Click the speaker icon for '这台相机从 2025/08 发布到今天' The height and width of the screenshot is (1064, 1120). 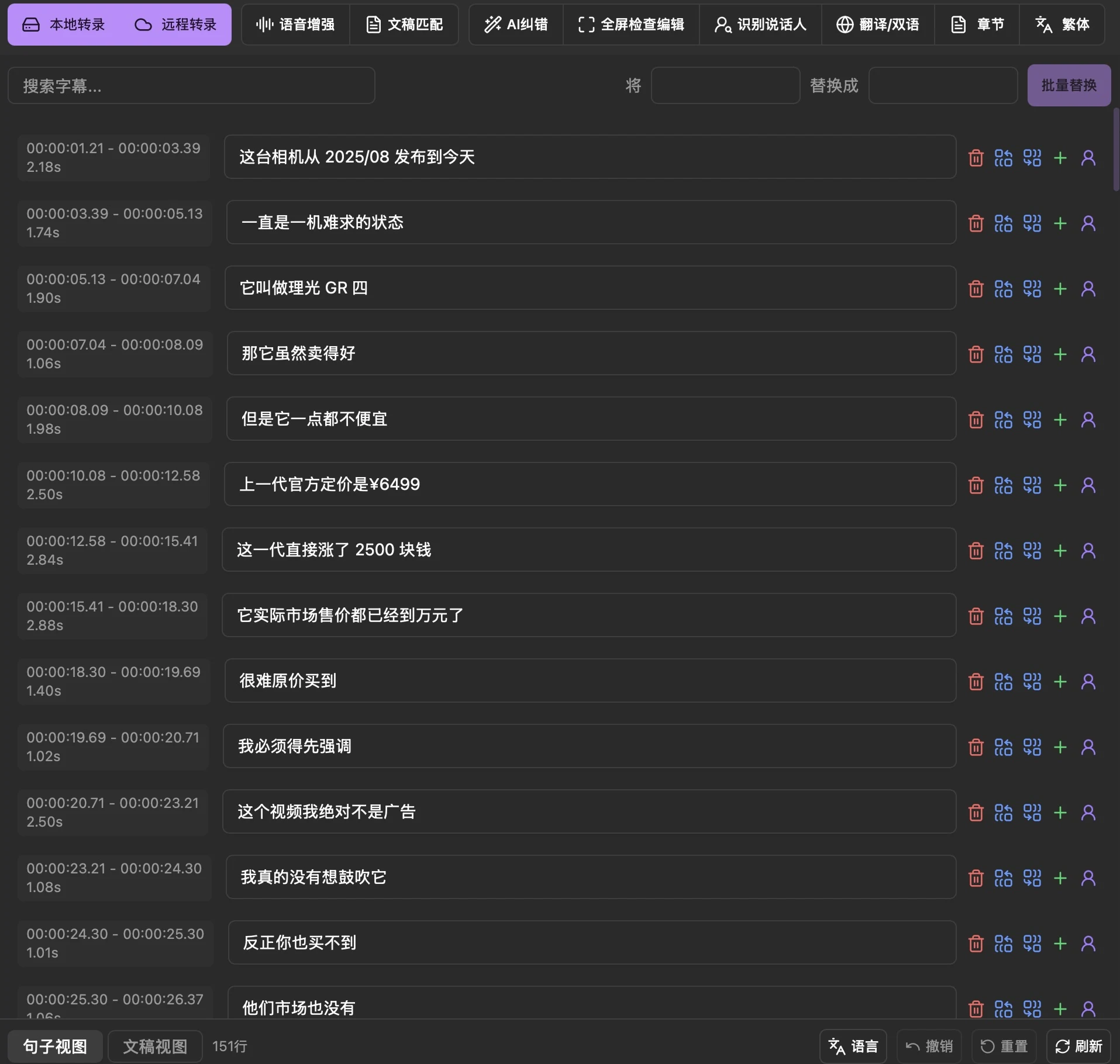(x=1088, y=158)
